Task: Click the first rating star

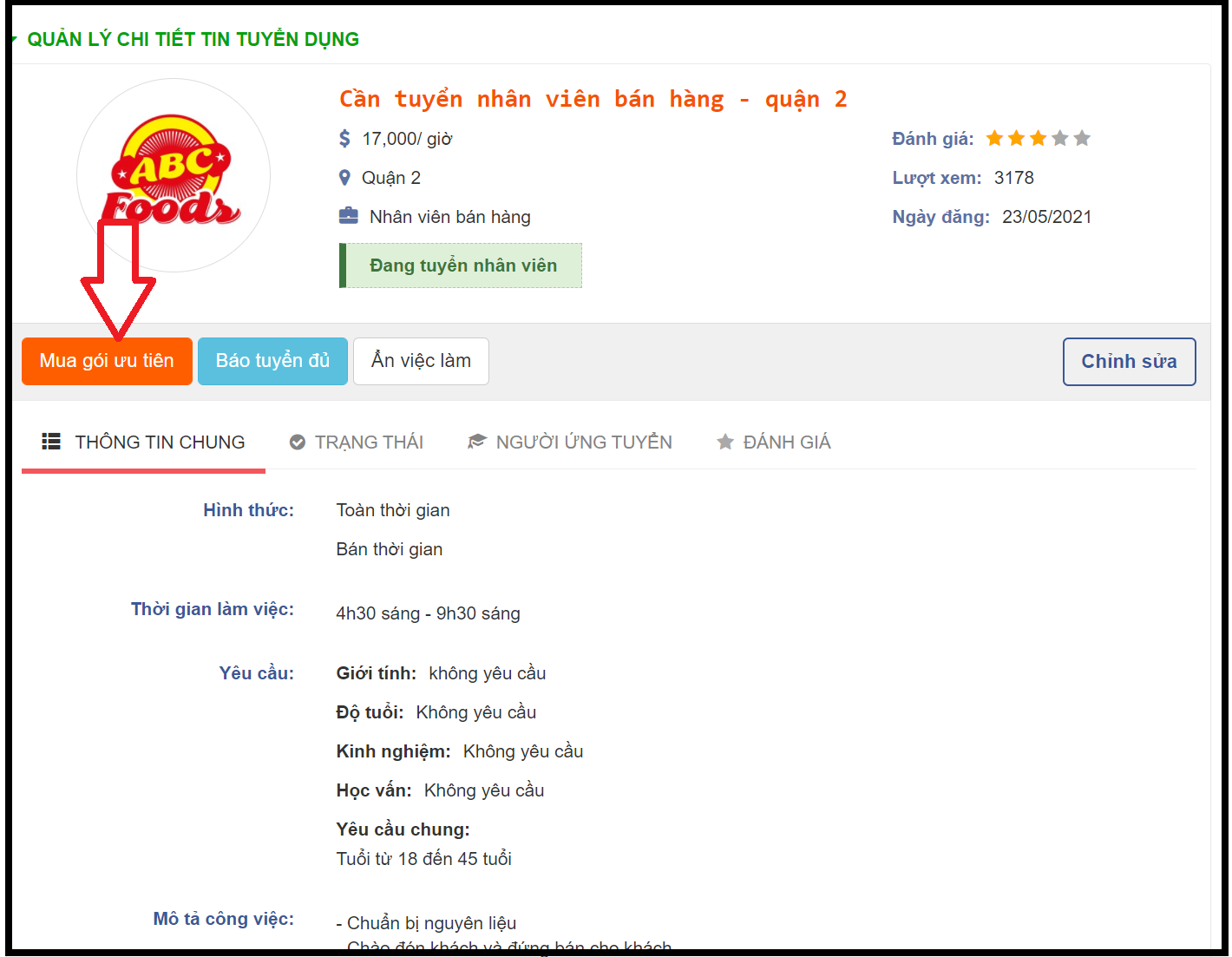Action: 994,138
